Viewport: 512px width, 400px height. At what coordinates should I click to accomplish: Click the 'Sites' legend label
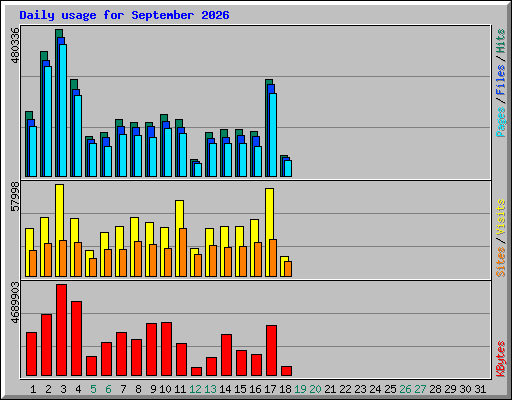tap(501, 262)
